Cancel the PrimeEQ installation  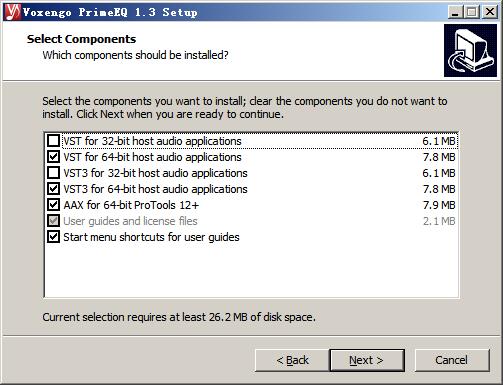click(452, 360)
